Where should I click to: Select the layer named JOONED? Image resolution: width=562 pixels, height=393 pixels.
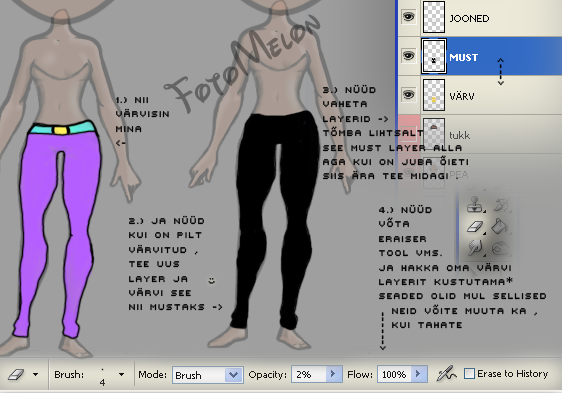coord(469,18)
